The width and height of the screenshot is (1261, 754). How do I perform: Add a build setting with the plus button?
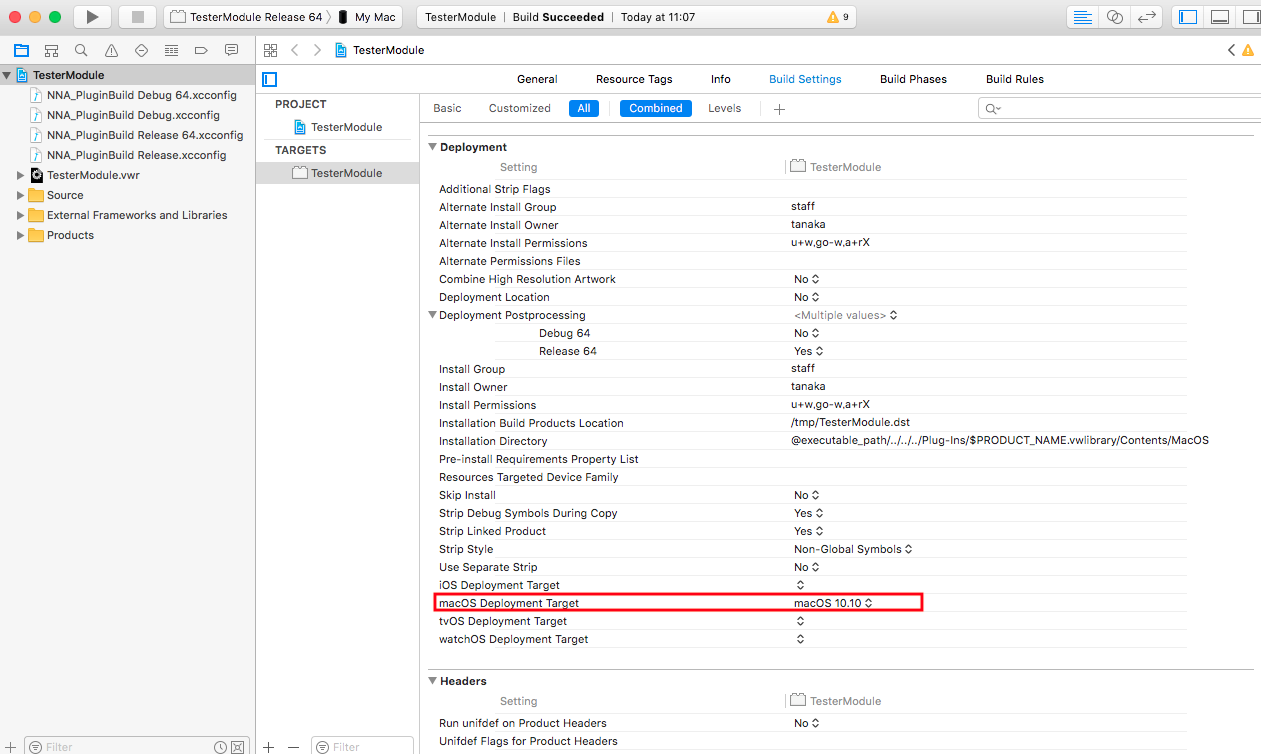click(780, 109)
